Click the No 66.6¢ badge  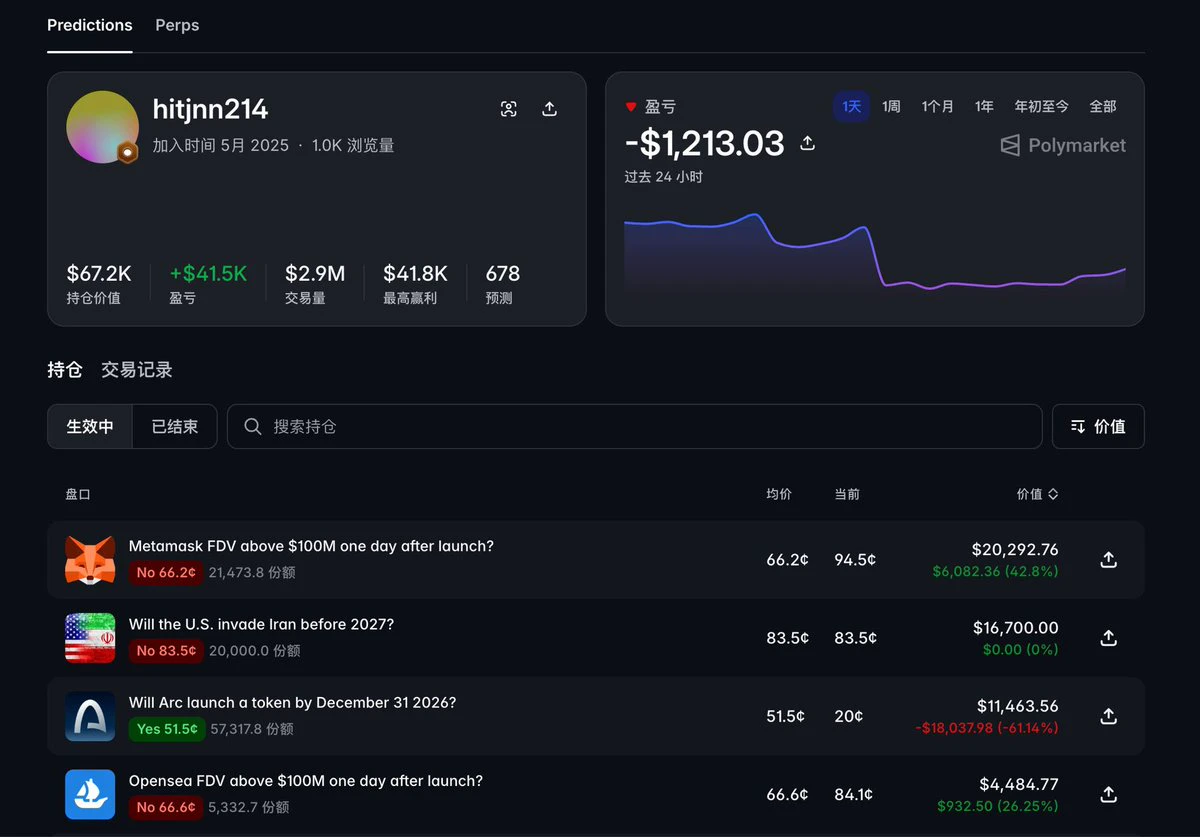tap(166, 807)
